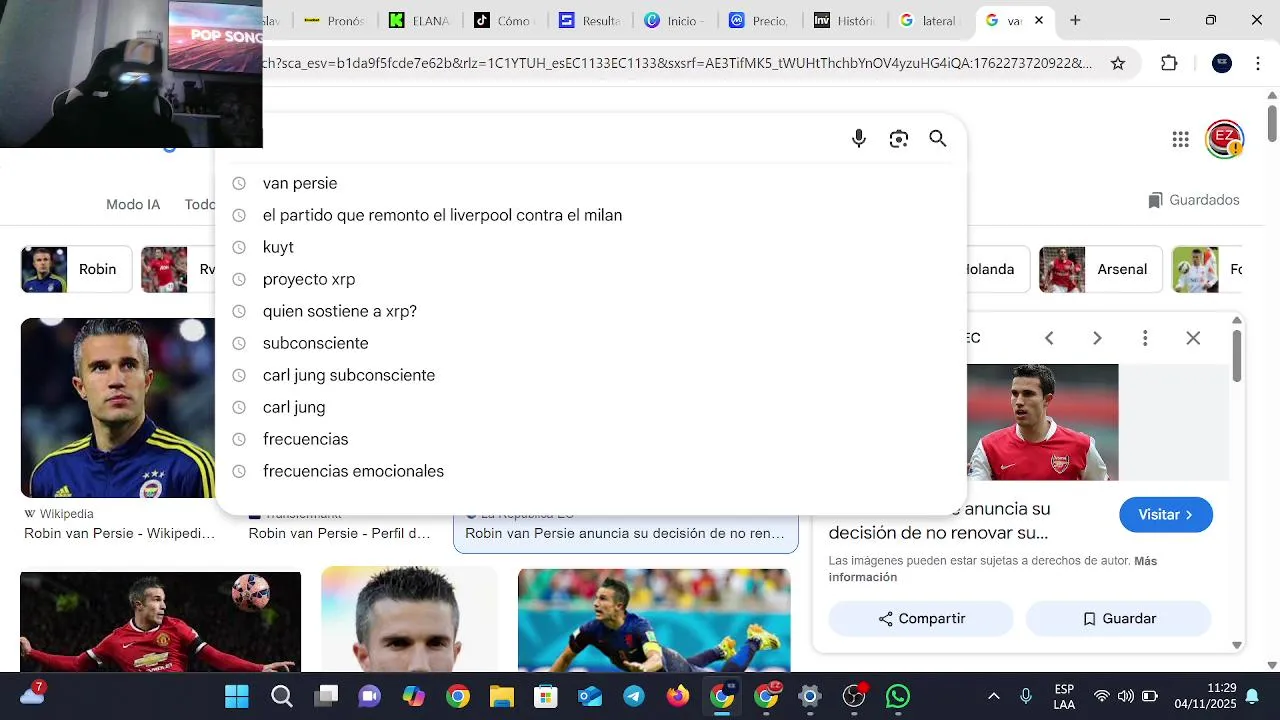Select 'kuyt' search suggestion
The image size is (1280, 720).
[x=590, y=247]
